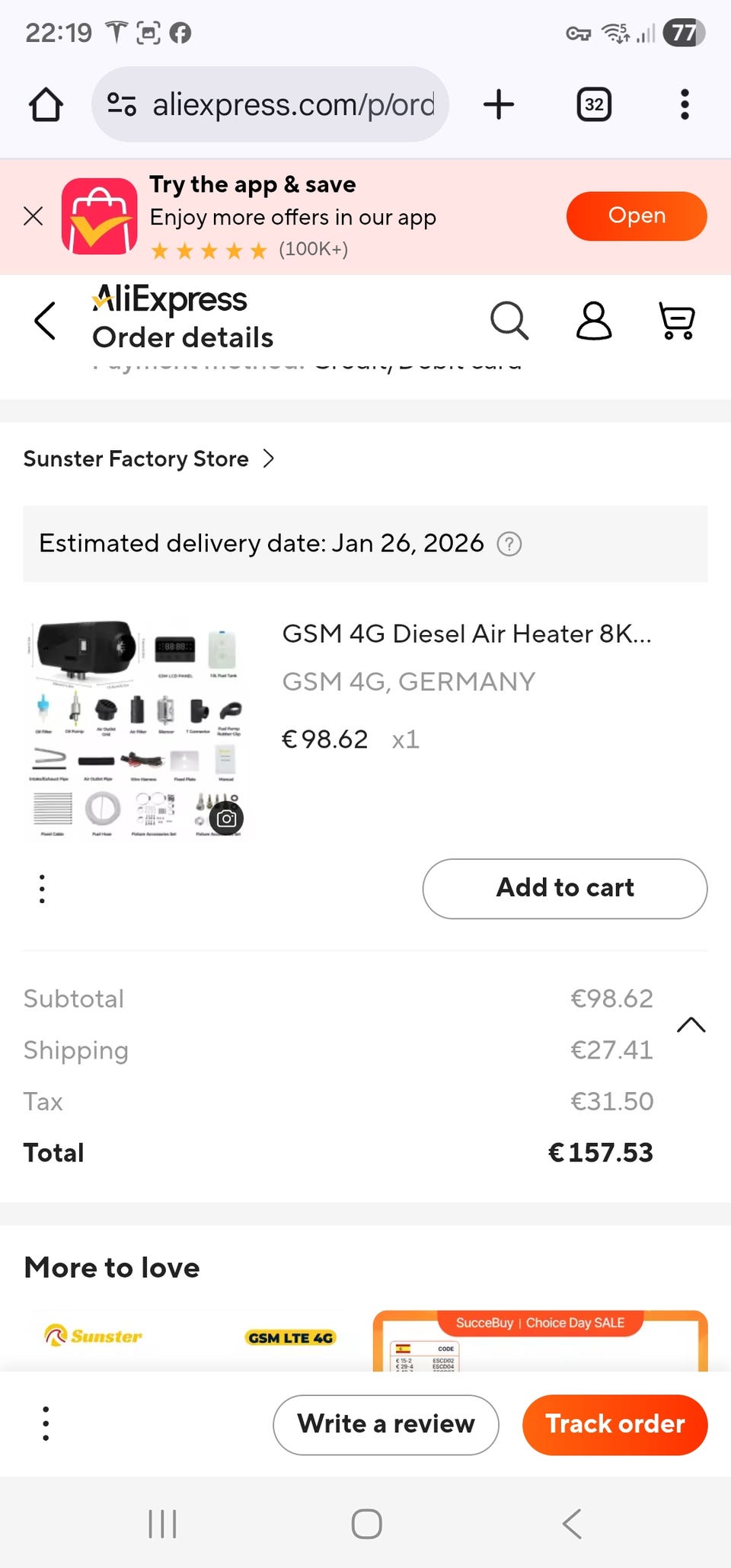Open the tab switcher showing 32 tabs
The height and width of the screenshot is (1568, 731).
(x=594, y=104)
